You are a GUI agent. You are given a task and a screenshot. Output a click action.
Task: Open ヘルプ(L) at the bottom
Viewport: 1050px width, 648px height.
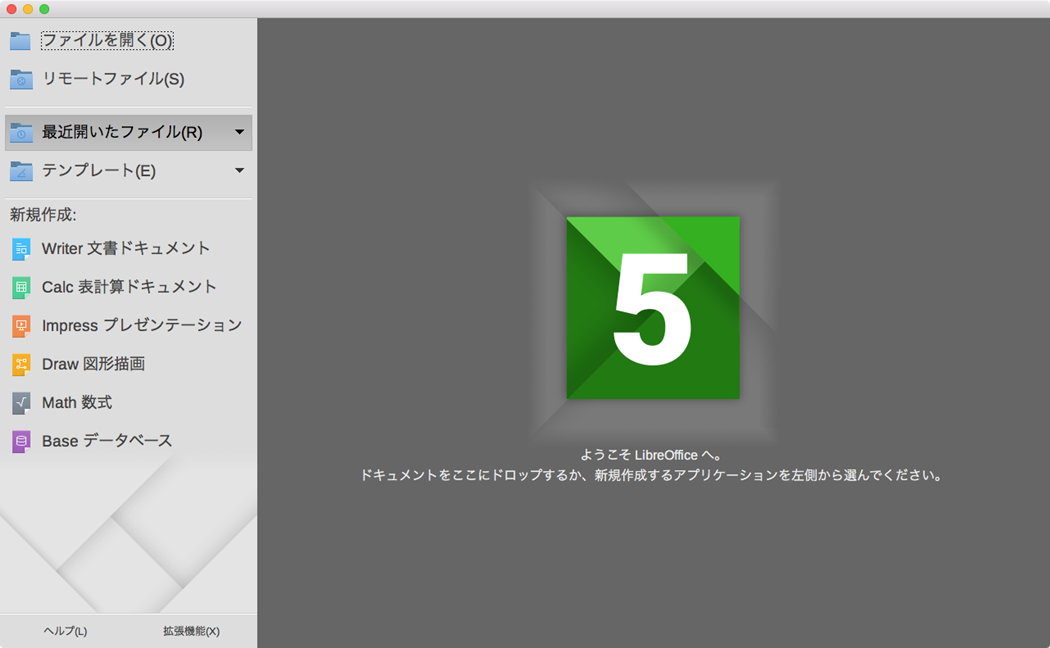(65, 631)
